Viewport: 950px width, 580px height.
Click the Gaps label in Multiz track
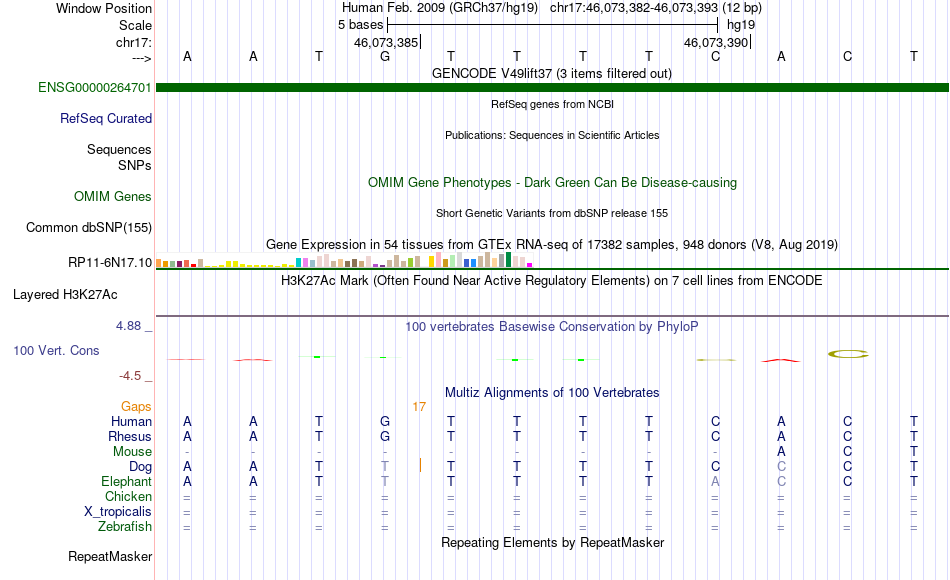pos(136,407)
